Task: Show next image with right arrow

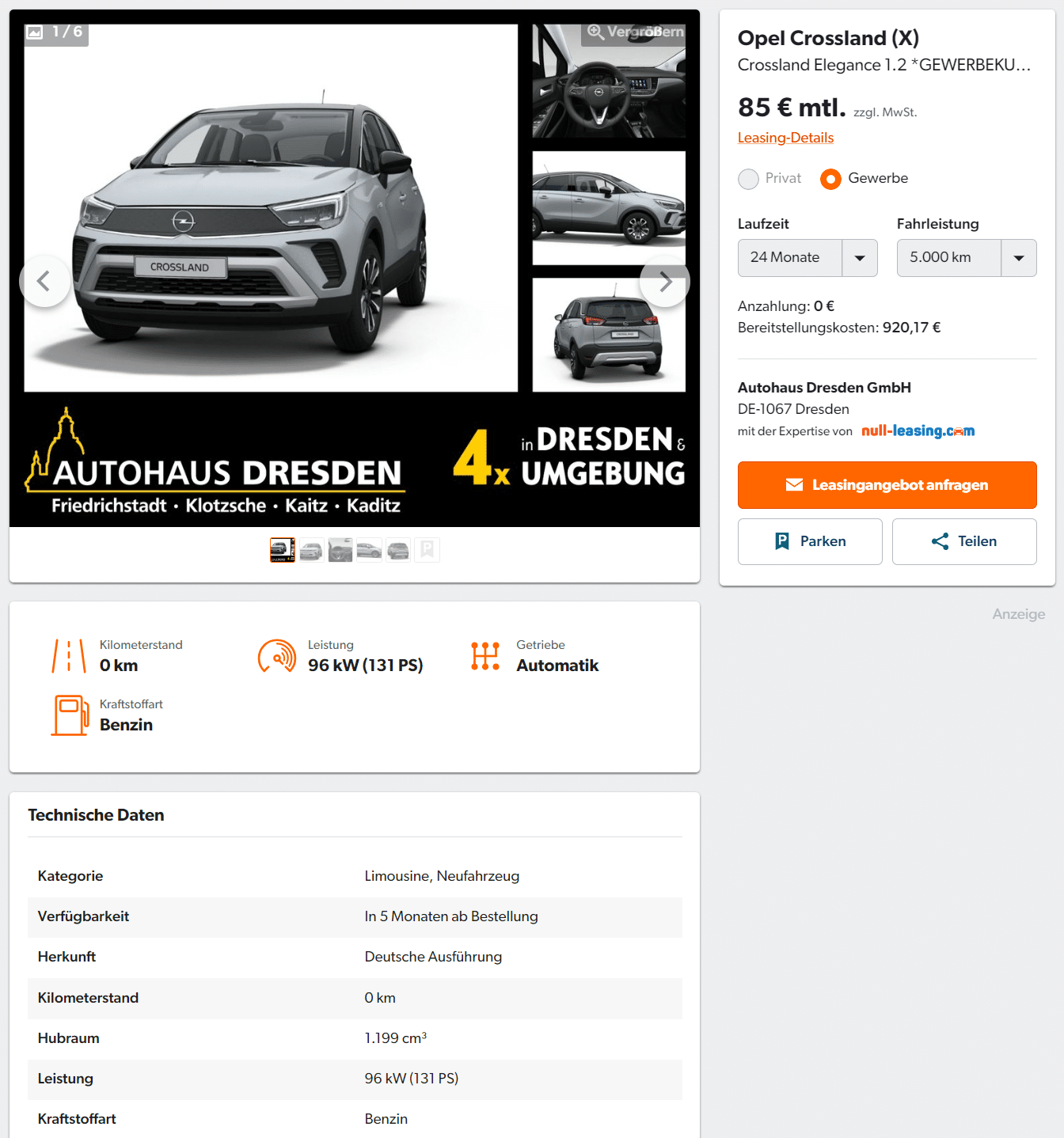Action: pyautogui.click(x=665, y=281)
